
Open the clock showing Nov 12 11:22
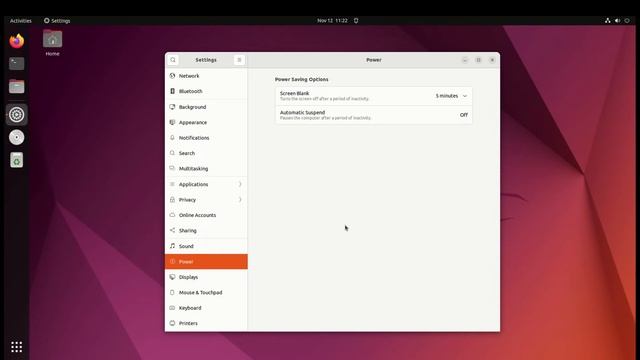pos(332,21)
